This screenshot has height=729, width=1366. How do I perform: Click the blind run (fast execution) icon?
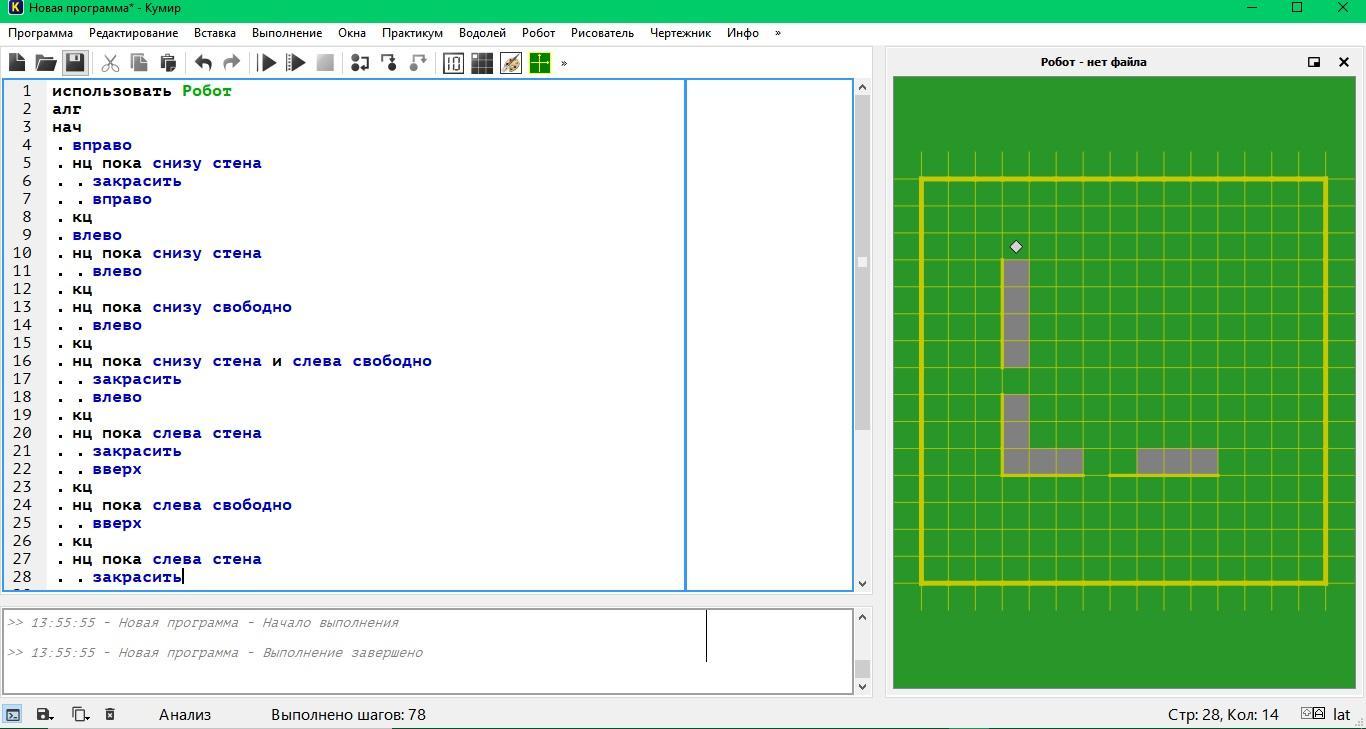pyautogui.click(x=296, y=63)
